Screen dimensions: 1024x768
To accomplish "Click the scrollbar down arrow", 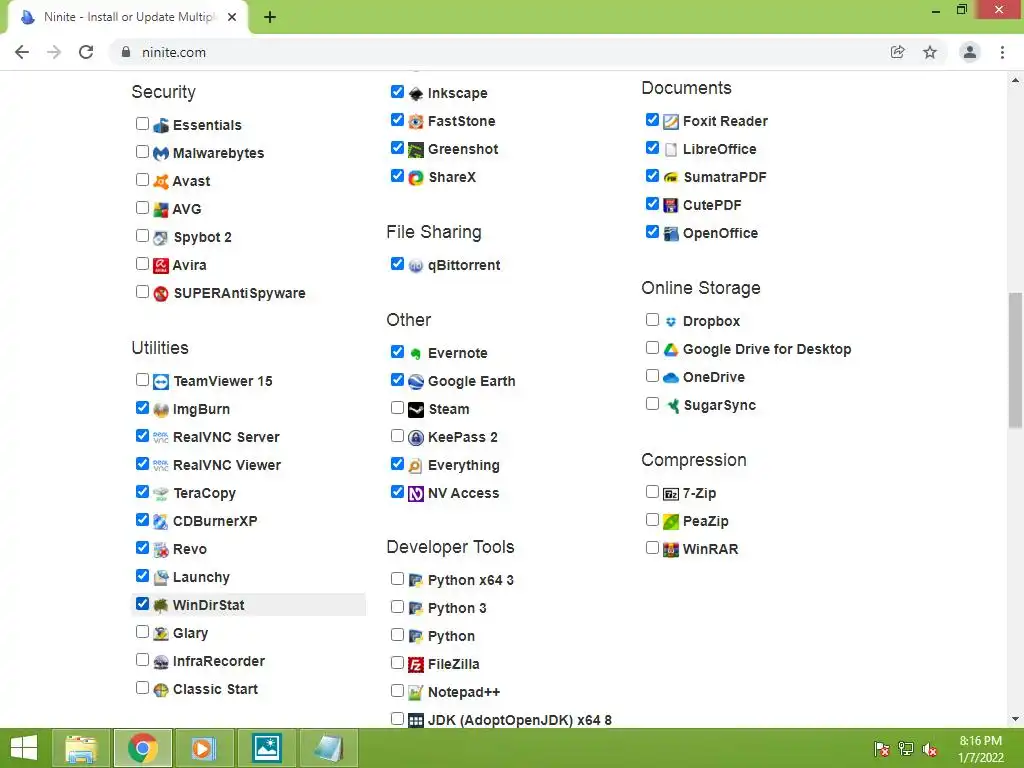I will [x=1015, y=719].
